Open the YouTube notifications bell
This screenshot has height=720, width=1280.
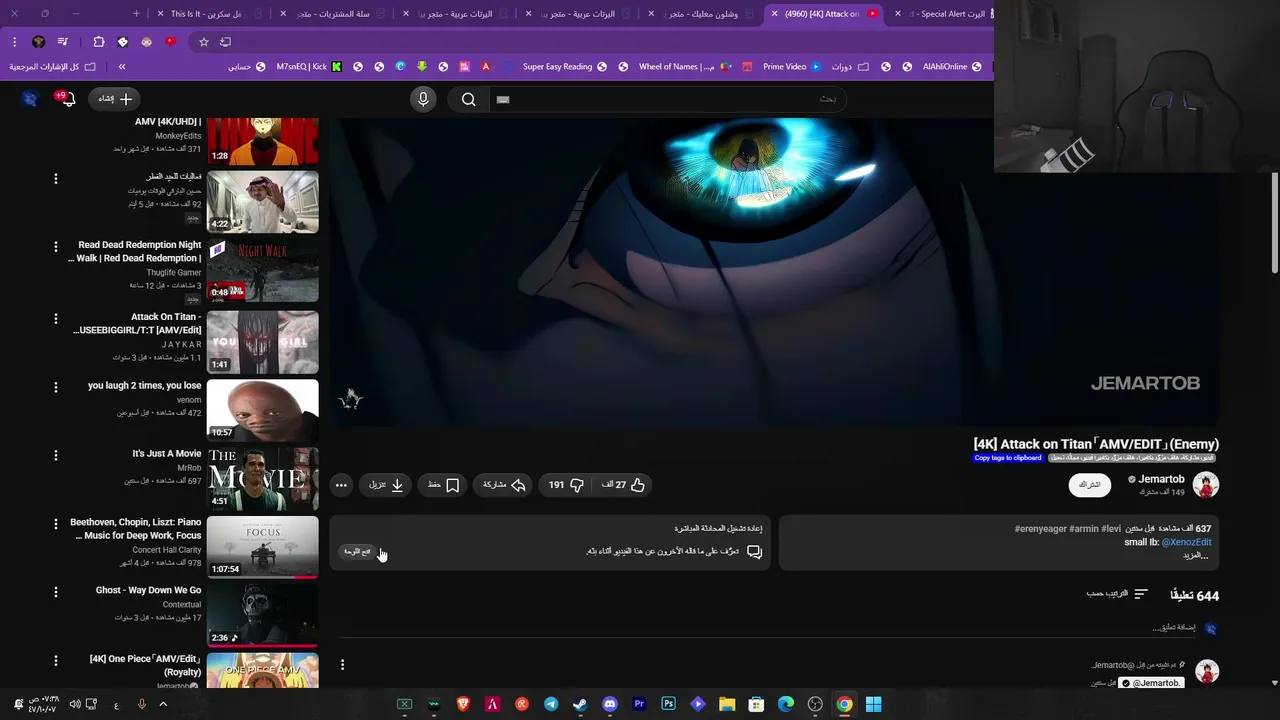(67, 99)
